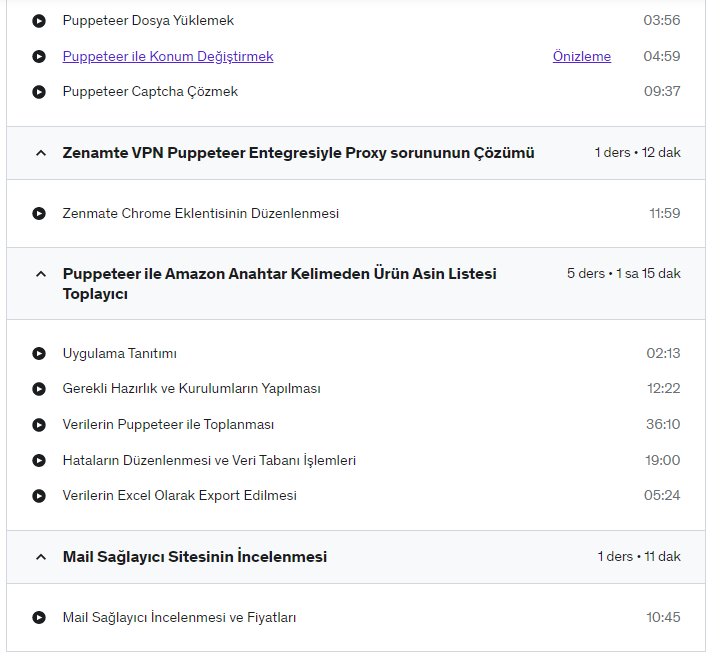Click play icon beside Mail Sağlayıcı İncelenmesi ve Fiyatları
This screenshot has width=706, height=652.
(x=39, y=617)
